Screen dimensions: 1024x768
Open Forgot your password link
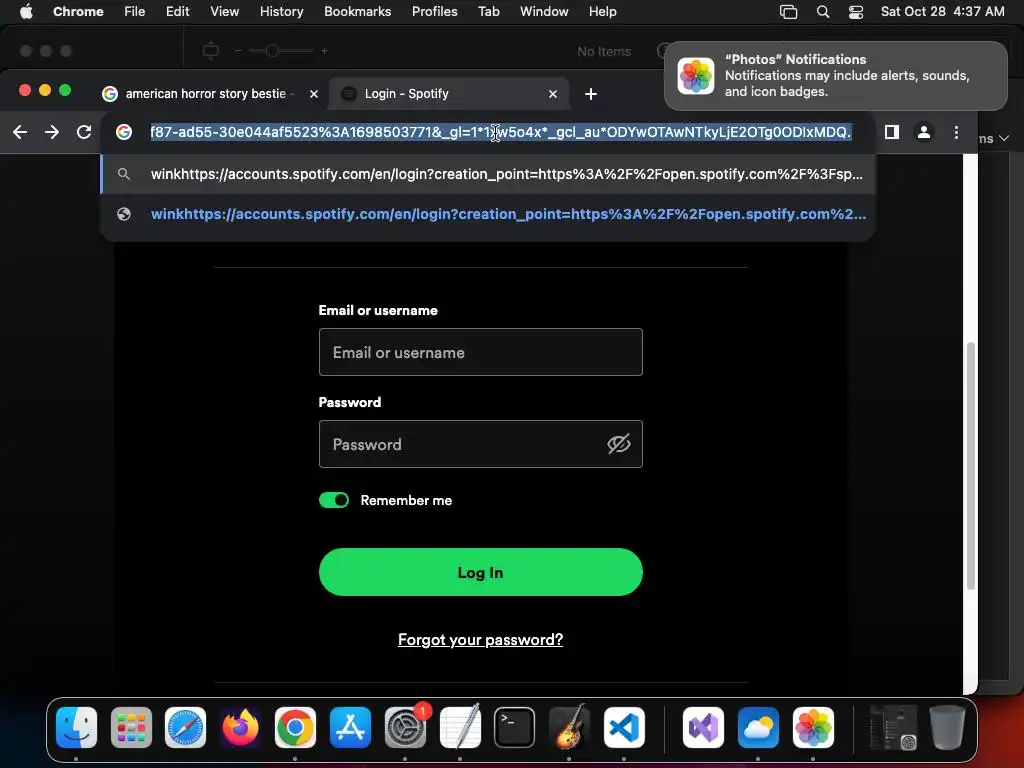point(480,639)
